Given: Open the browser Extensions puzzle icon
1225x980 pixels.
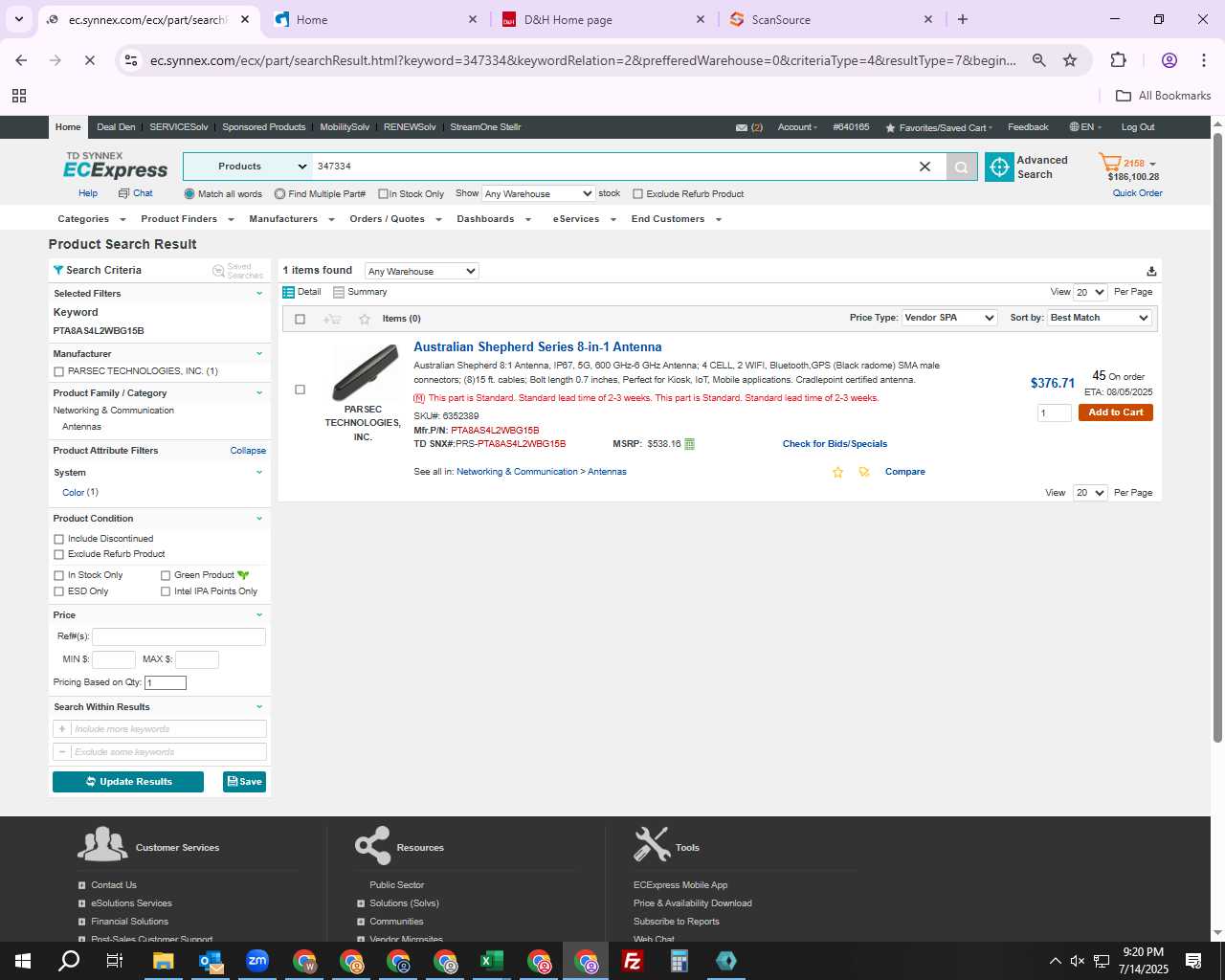Looking at the screenshot, I should pyautogui.click(x=1118, y=60).
